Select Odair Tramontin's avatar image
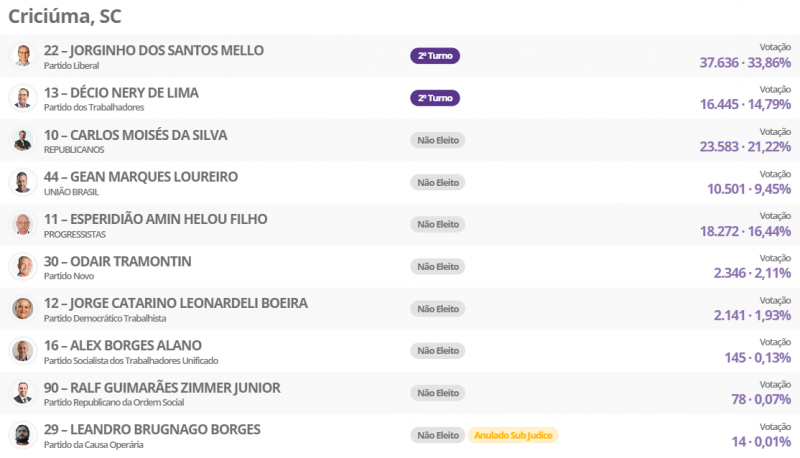 coord(22,267)
